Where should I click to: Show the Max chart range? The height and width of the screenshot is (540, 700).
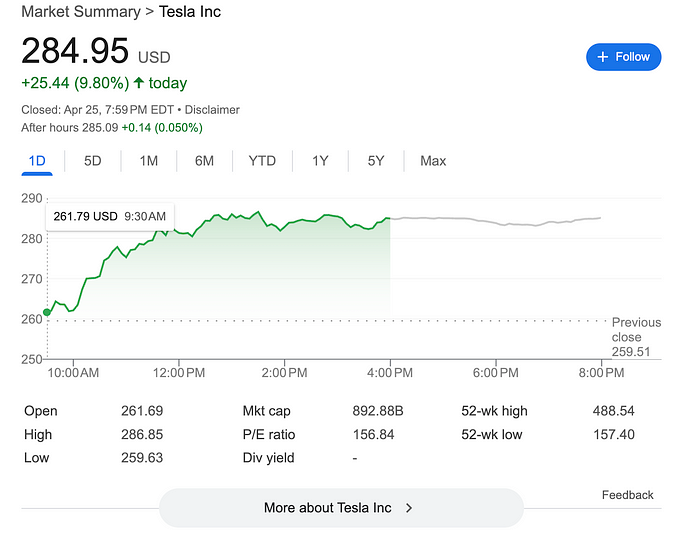433,161
